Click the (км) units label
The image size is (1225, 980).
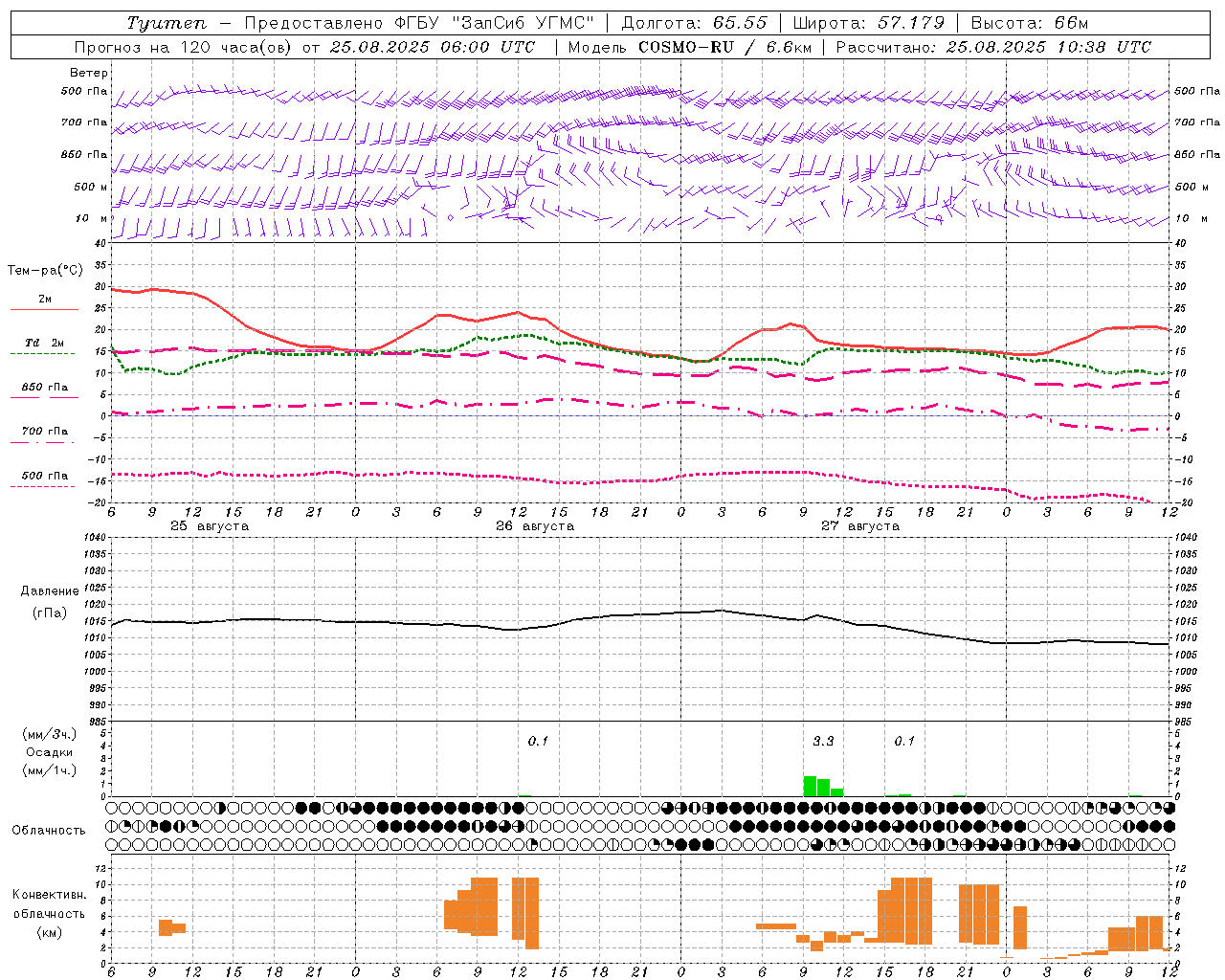click(50, 932)
